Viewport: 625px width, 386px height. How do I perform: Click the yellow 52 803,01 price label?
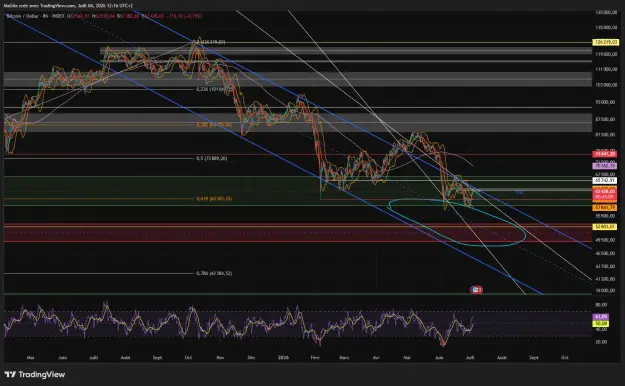605,227
